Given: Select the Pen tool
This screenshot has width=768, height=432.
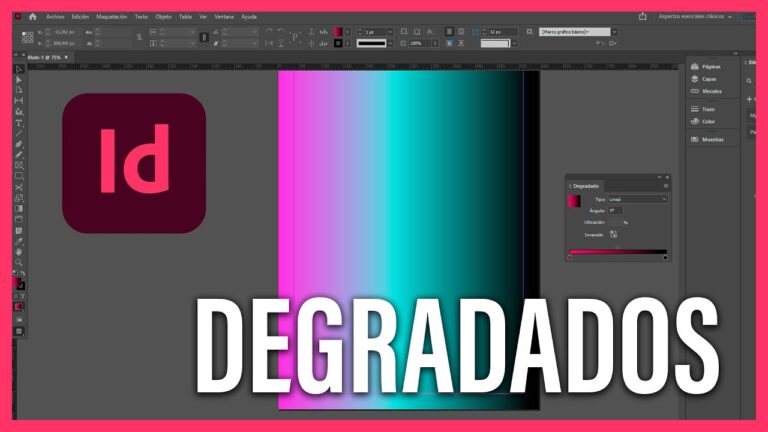Looking at the screenshot, I should (x=19, y=144).
